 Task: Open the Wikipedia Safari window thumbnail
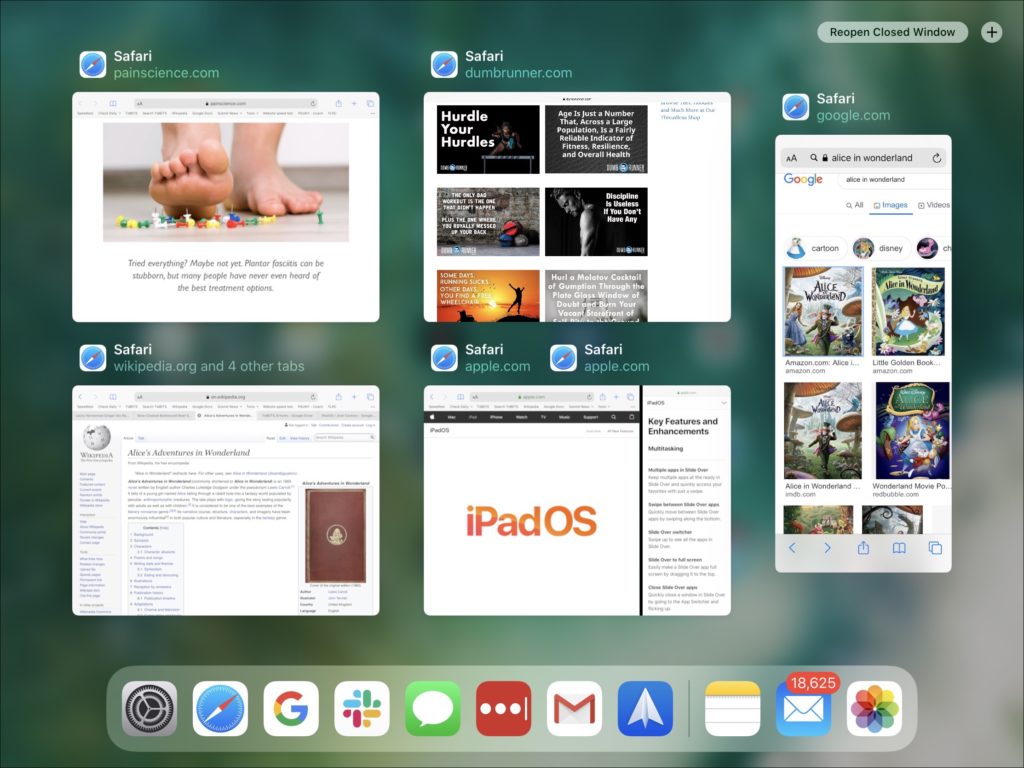pos(225,500)
